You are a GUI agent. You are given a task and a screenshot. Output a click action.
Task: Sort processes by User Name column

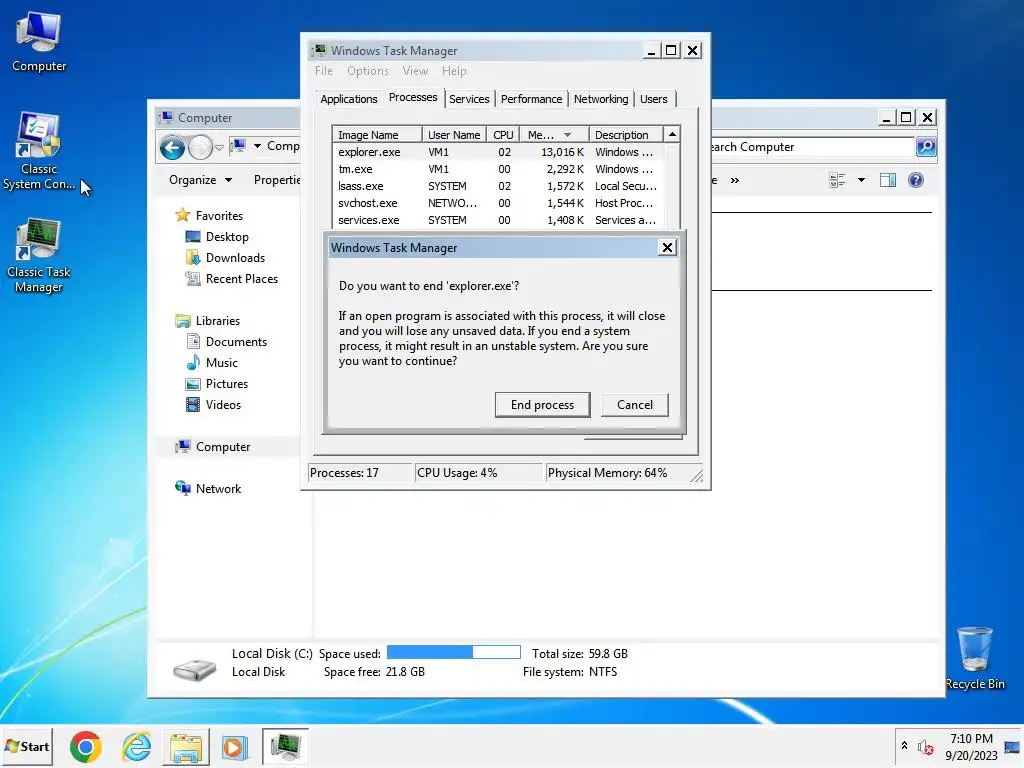[x=454, y=135]
